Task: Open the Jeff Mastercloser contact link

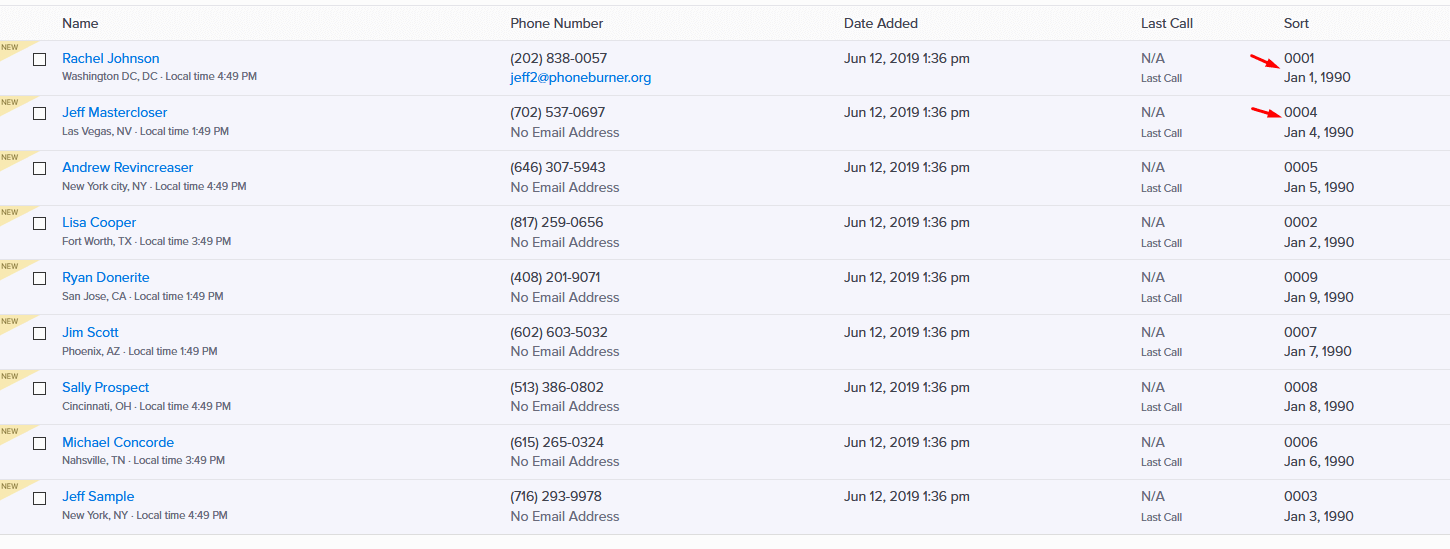Action: click(x=115, y=112)
